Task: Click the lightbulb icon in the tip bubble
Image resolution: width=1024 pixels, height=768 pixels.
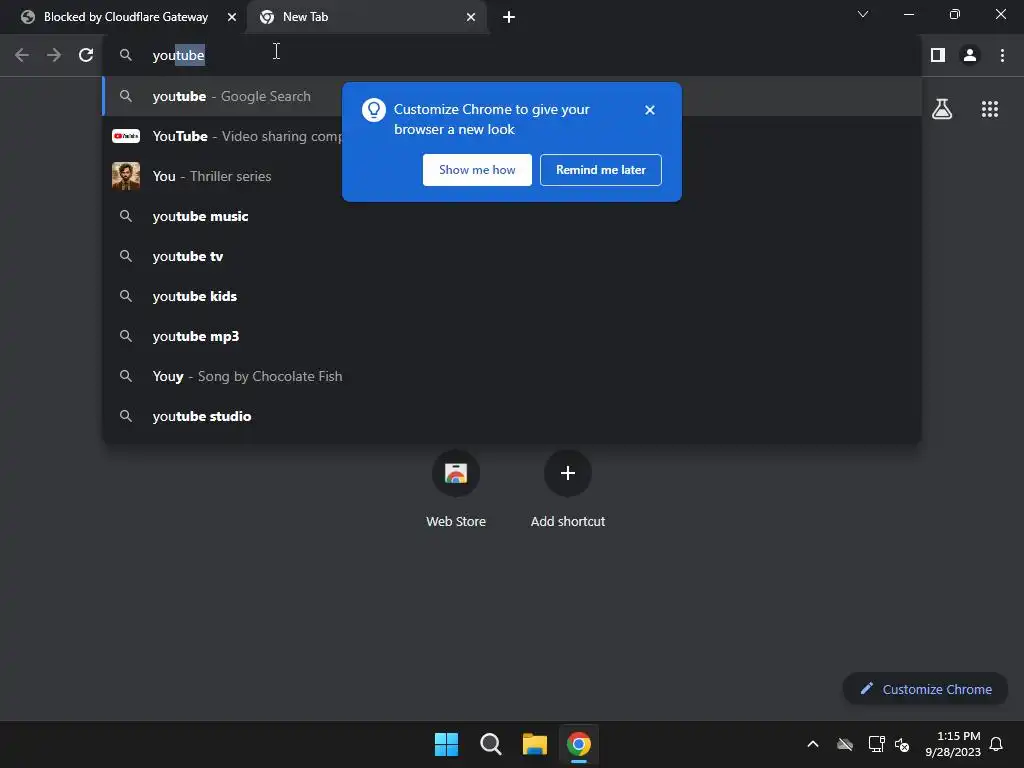Action: (x=374, y=110)
